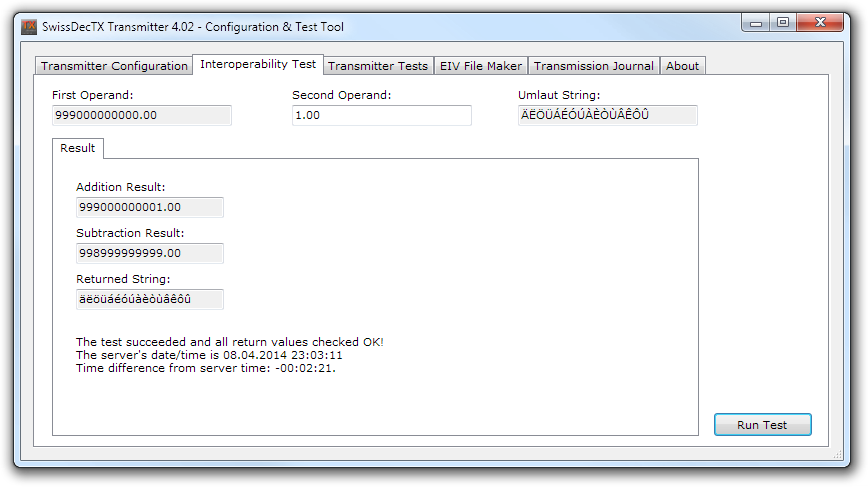Click the test succeeded status message
The height and width of the screenshot is (487, 868).
pyautogui.click(x=229, y=342)
